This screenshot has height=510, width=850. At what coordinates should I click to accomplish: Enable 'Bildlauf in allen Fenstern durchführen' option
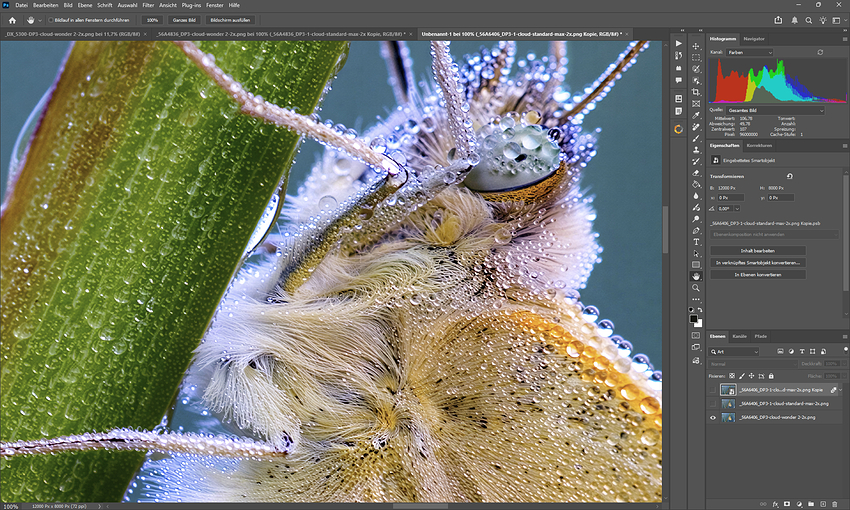point(51,20)
